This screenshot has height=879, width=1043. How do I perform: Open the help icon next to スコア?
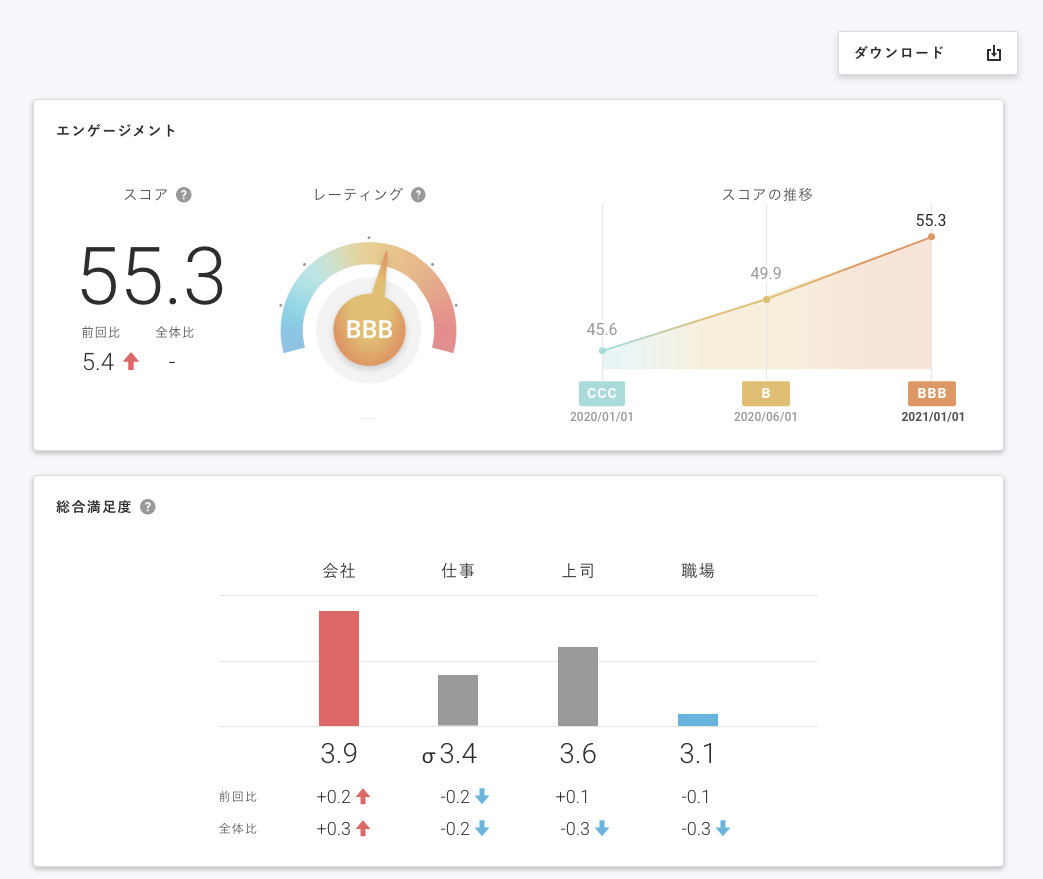(x=184, y=195)
